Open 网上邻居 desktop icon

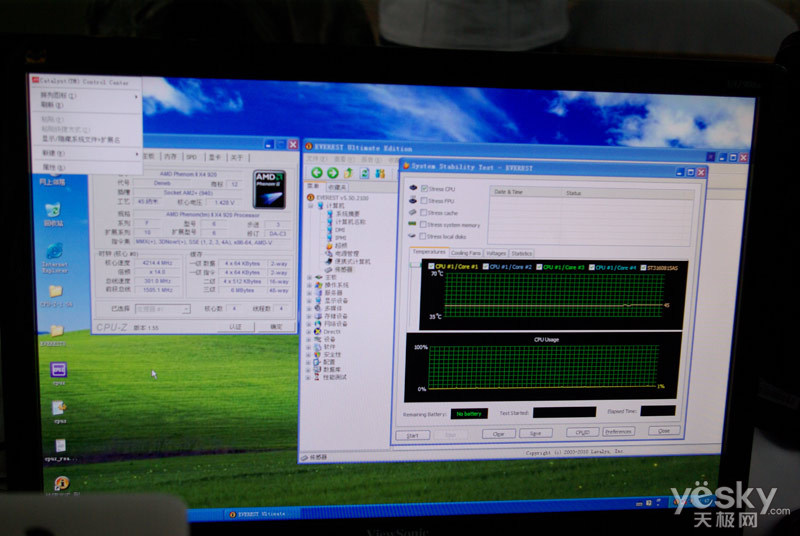coord(53,182)
